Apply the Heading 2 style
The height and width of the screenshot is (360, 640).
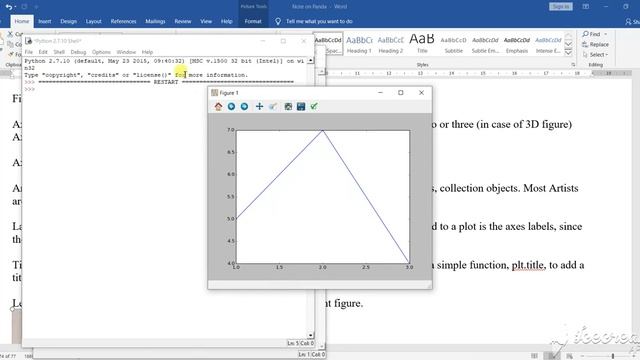(391, 44)
